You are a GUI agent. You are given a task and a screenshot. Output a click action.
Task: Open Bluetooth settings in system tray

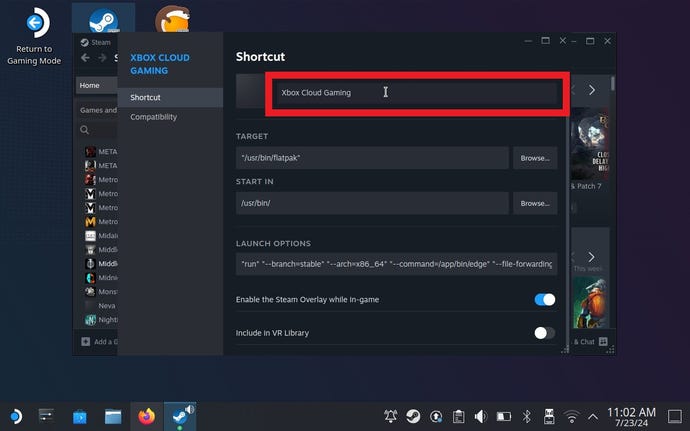(x=526, y=415)
